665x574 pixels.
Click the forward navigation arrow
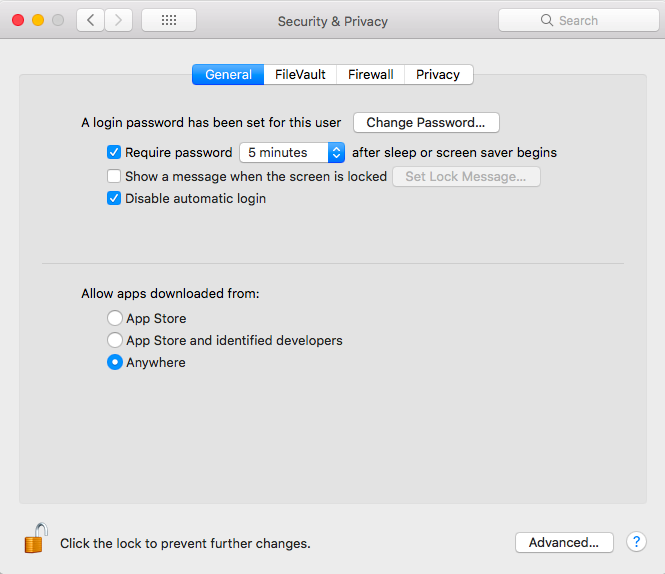pos(118,20)
